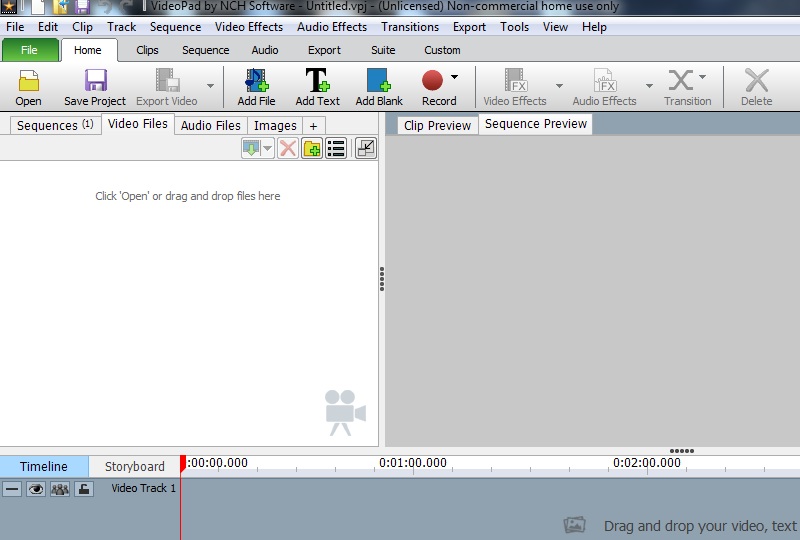Click the vertical splitter grip between bin and preview
The image size is (800, 540).
click(382, 279)
